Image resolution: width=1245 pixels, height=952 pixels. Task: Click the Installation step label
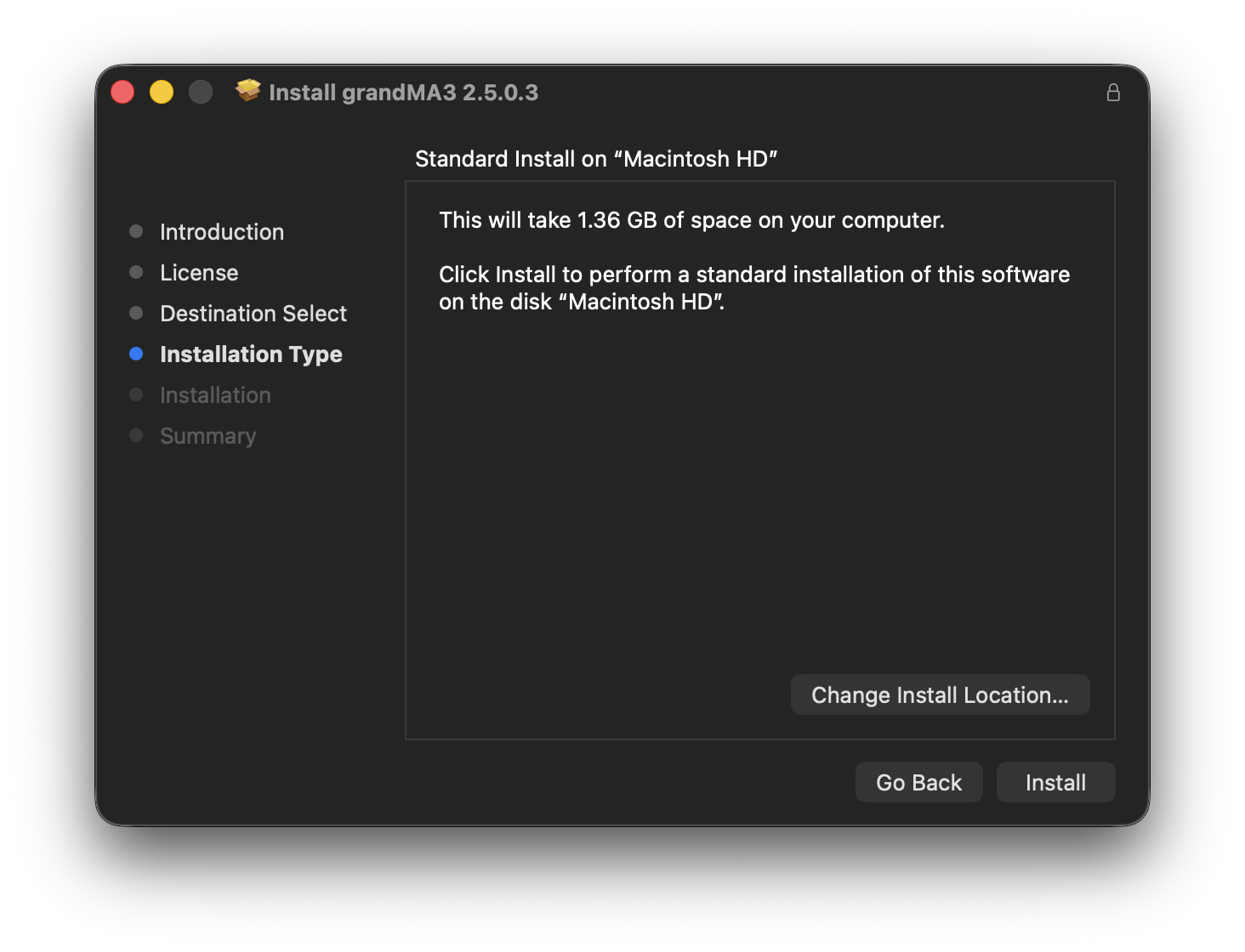click(x=215, y=395)
